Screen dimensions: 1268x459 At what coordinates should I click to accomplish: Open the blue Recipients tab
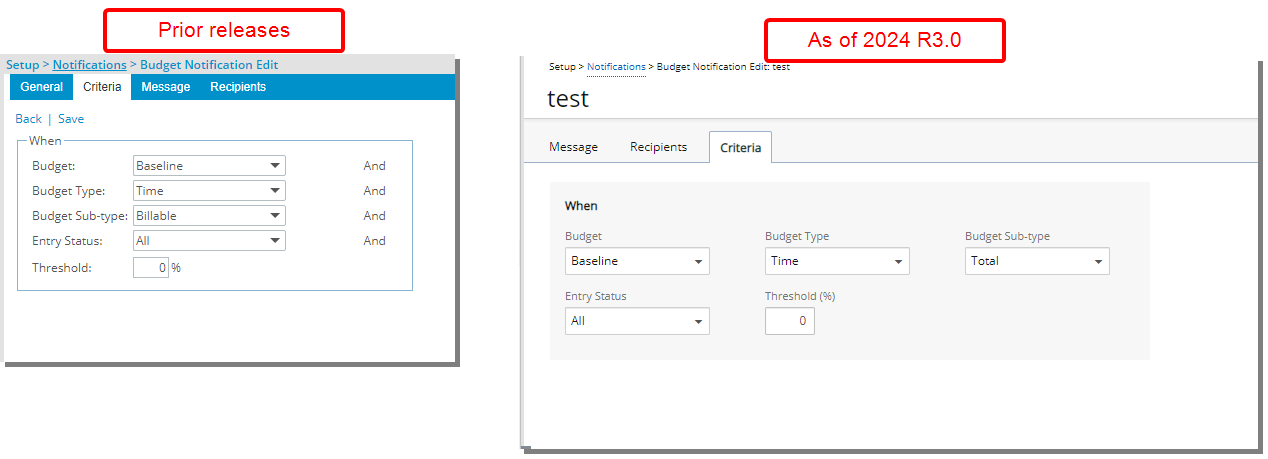click(238, 87)
